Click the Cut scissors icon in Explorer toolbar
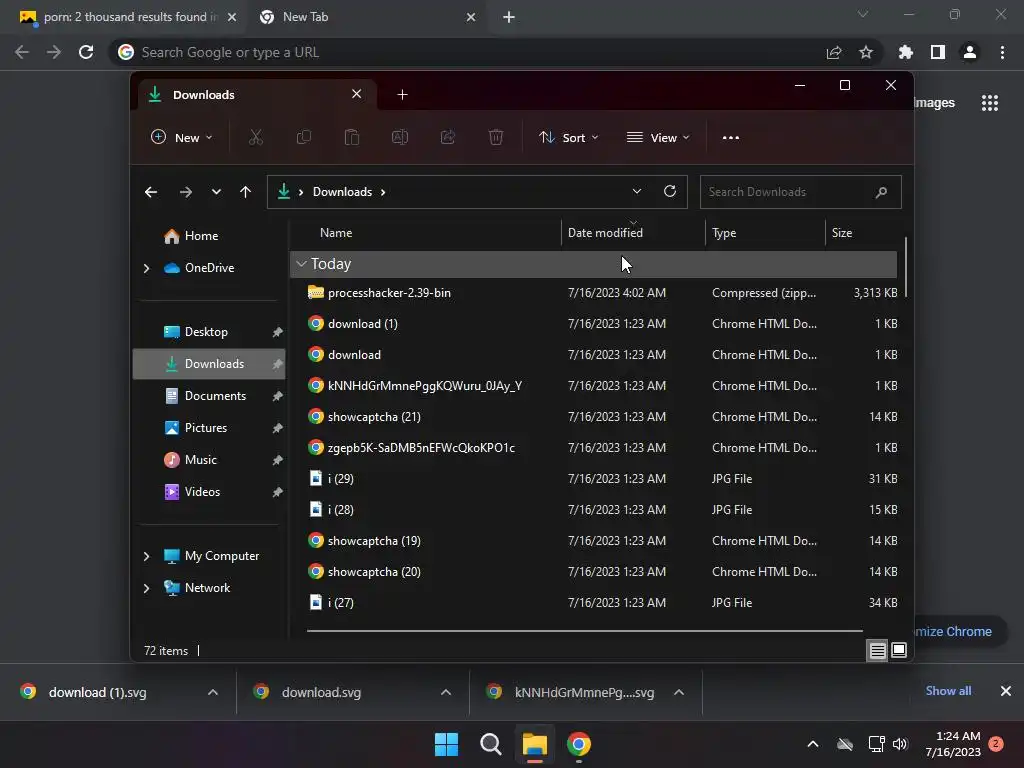The image size is (1024, 768). pyautogui.click(x=255, y=138)
